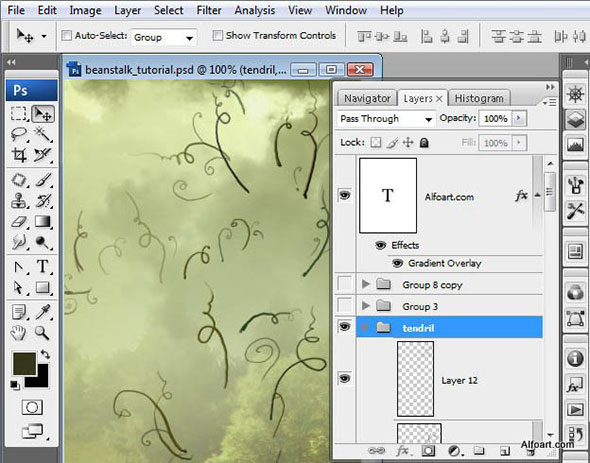Viewport: 590px width, 463px height.
Task: Select the Magic Wand tool
Action: tap(43, 134)
